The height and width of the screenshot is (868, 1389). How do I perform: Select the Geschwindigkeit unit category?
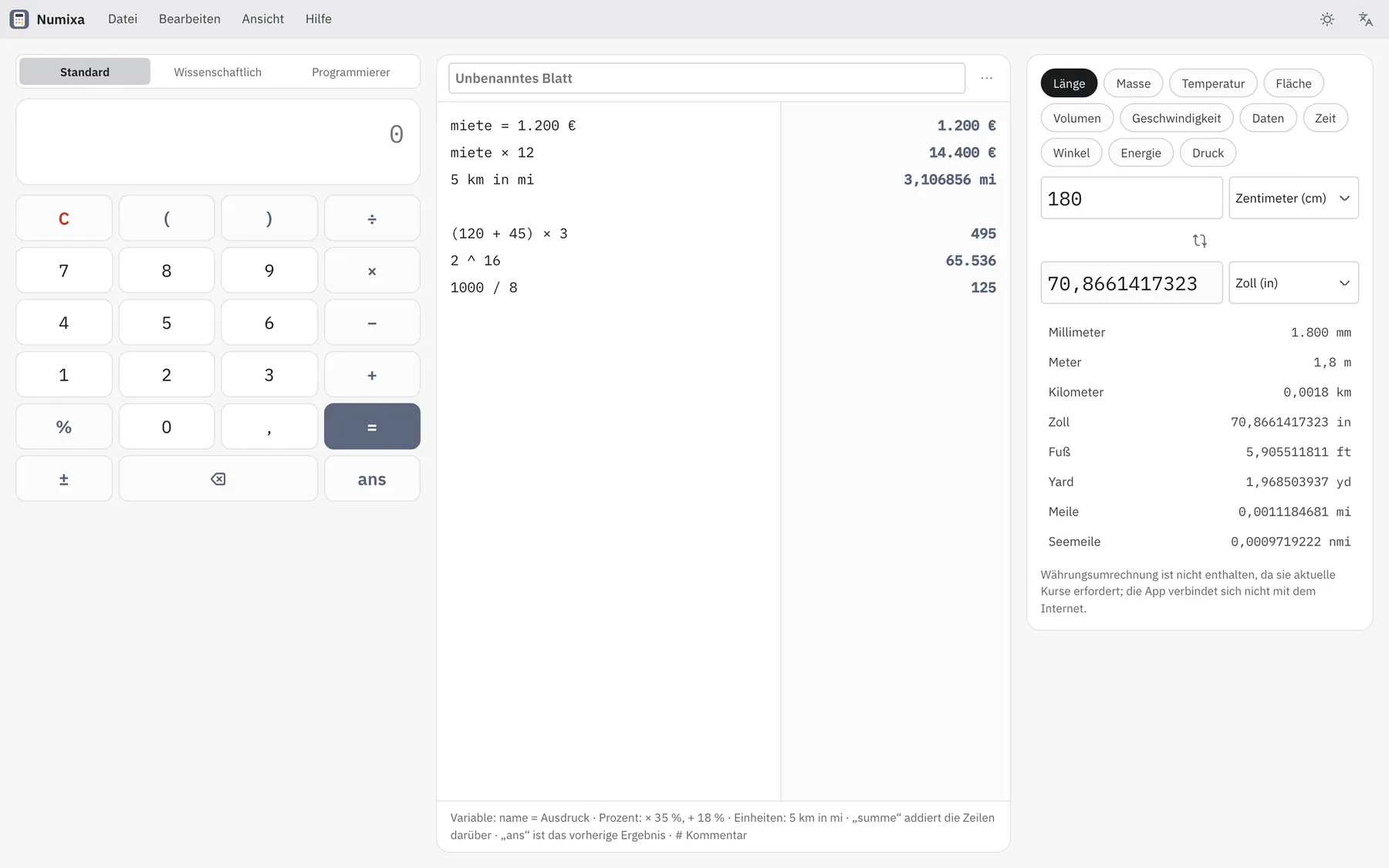click(1177, 118)
